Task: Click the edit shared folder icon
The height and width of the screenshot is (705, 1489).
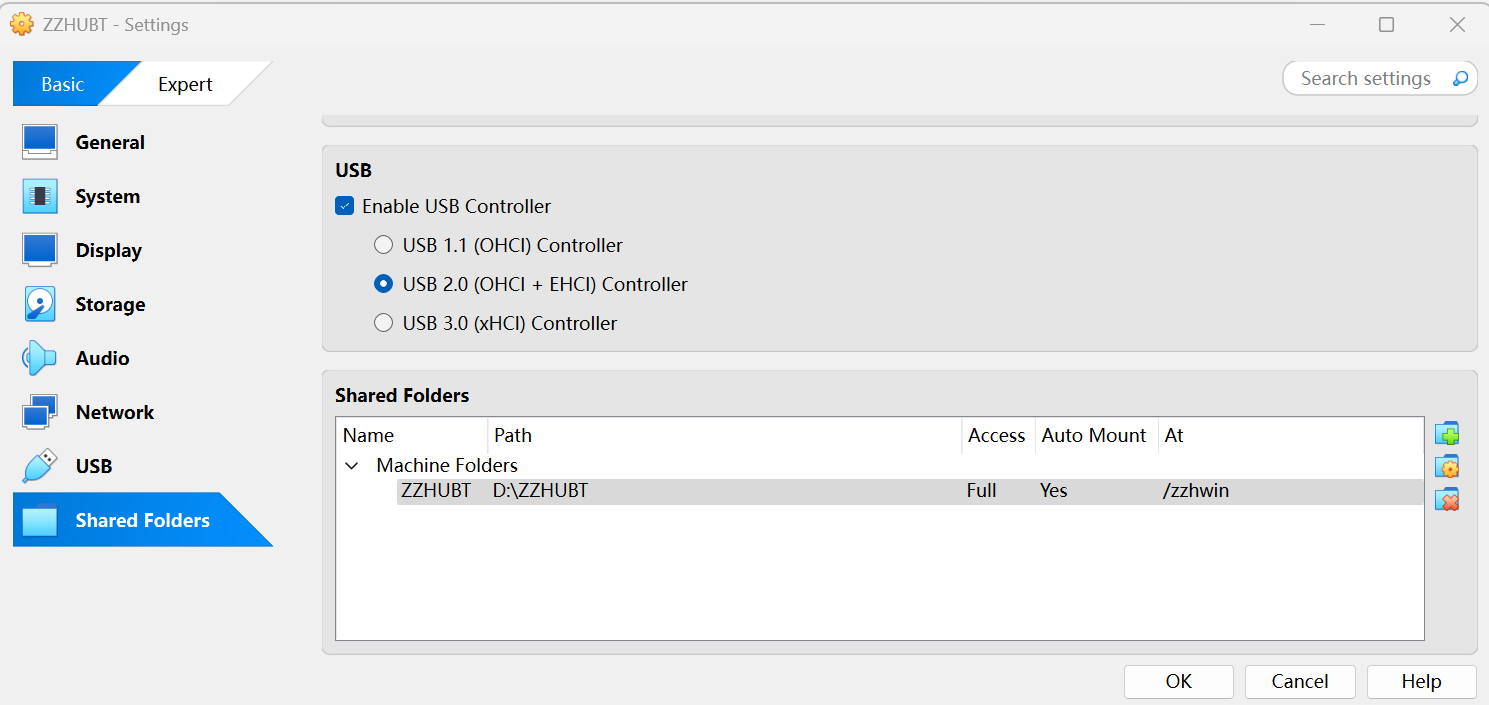Action: click(1446, 467)
